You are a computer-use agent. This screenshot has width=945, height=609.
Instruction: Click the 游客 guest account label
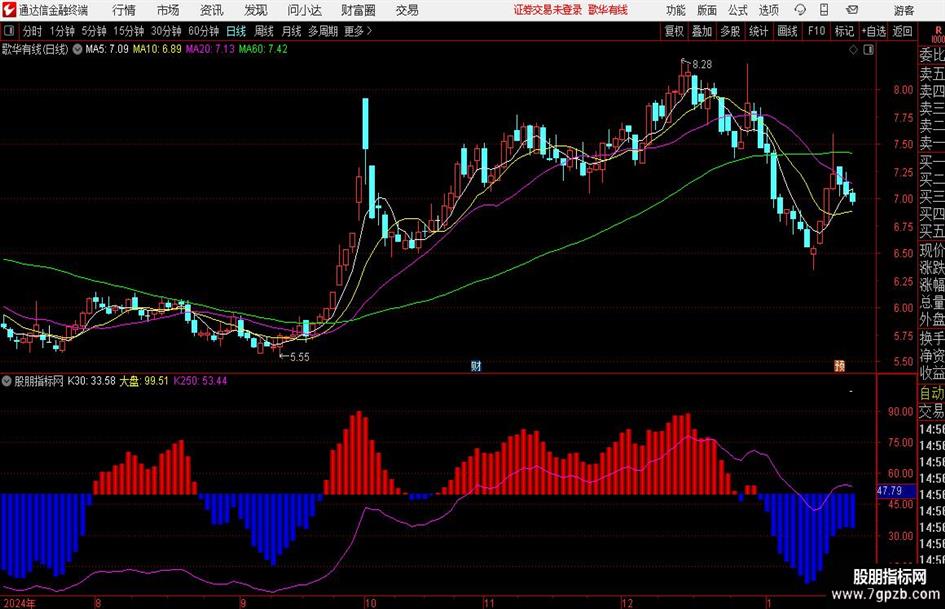904,10
